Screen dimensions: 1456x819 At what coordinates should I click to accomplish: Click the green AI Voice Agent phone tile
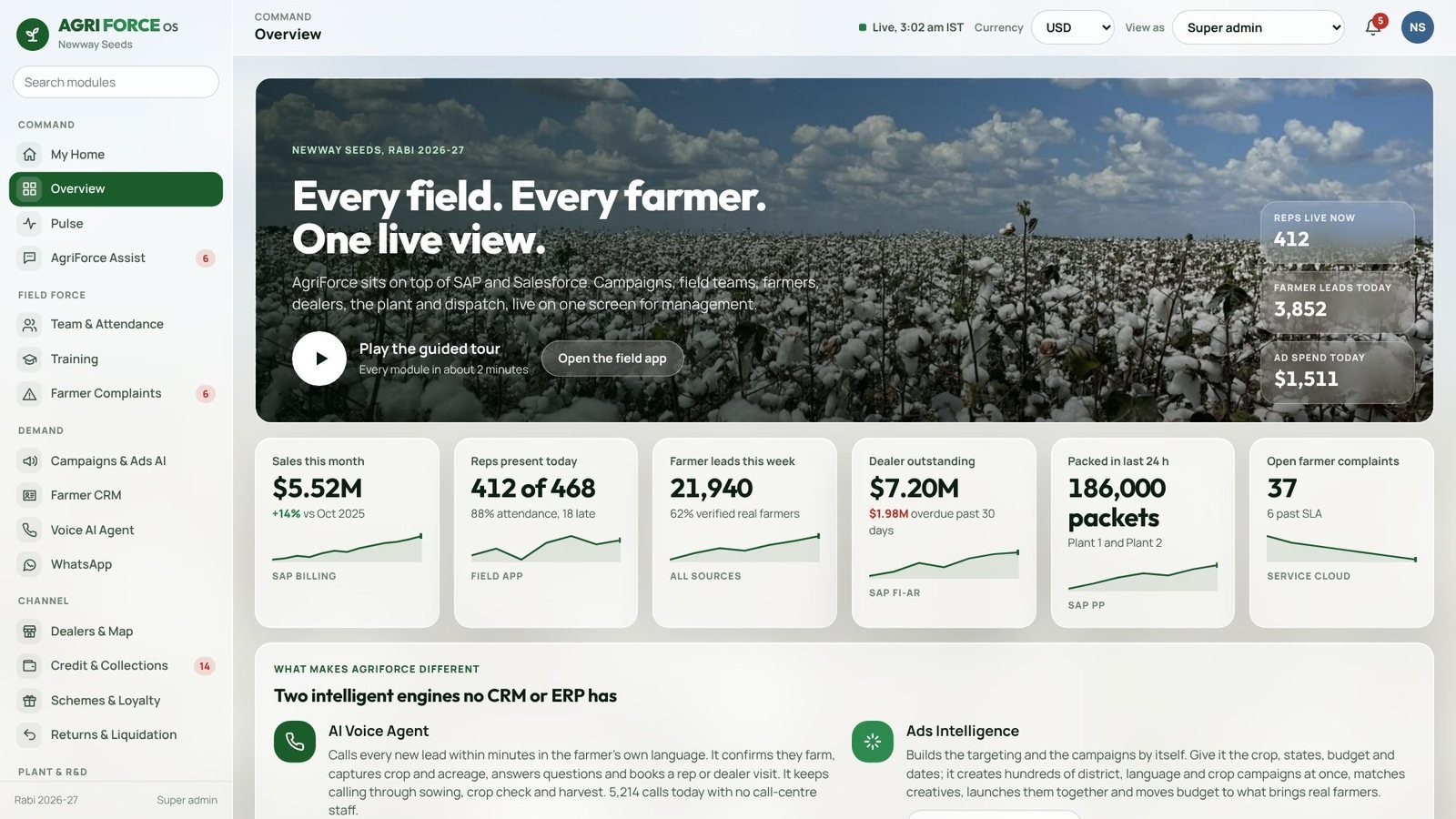pyautogui.click(x=295, y=742)
